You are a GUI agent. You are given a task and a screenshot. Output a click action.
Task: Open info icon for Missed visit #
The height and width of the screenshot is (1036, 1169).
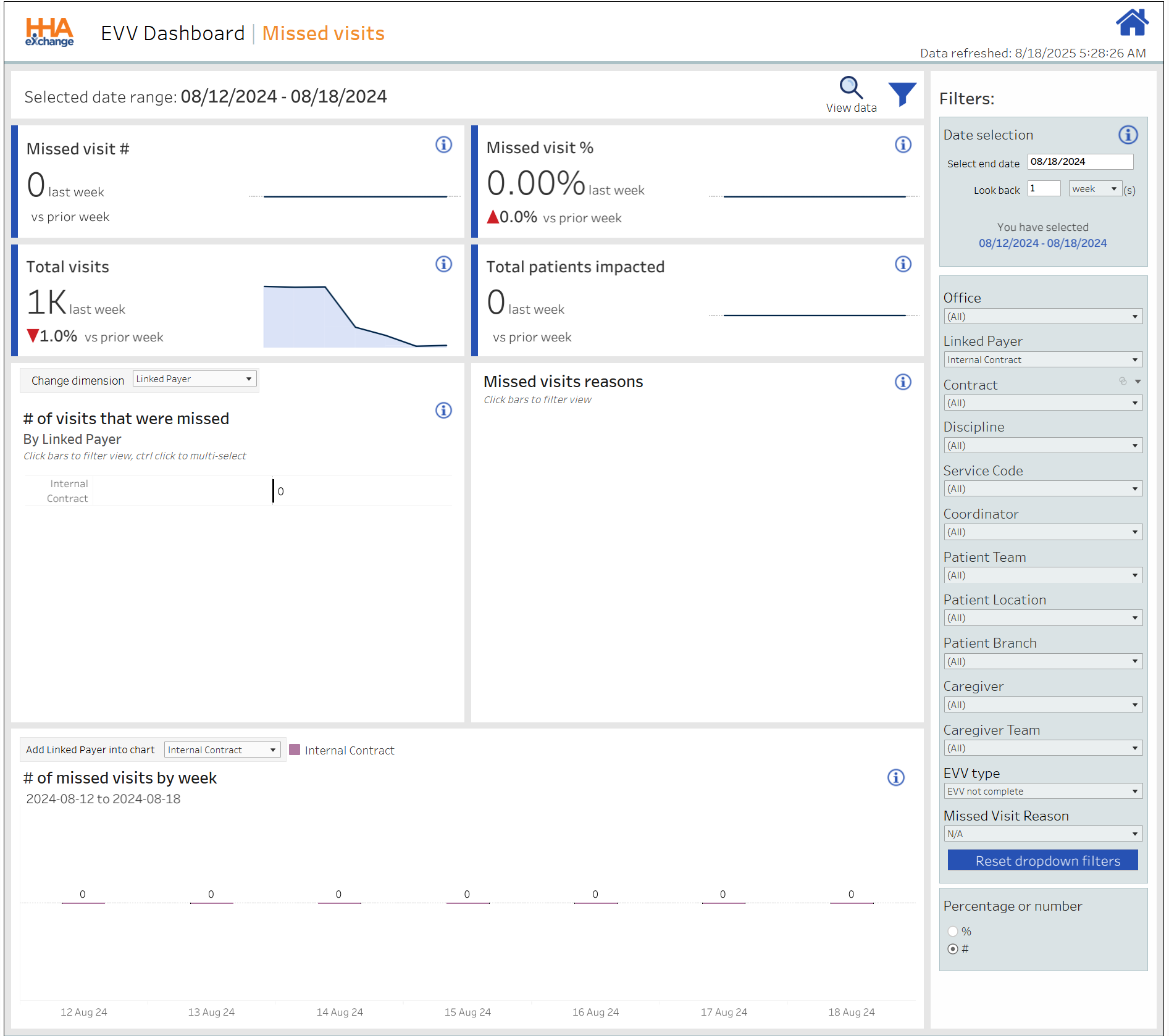(443, 145)
